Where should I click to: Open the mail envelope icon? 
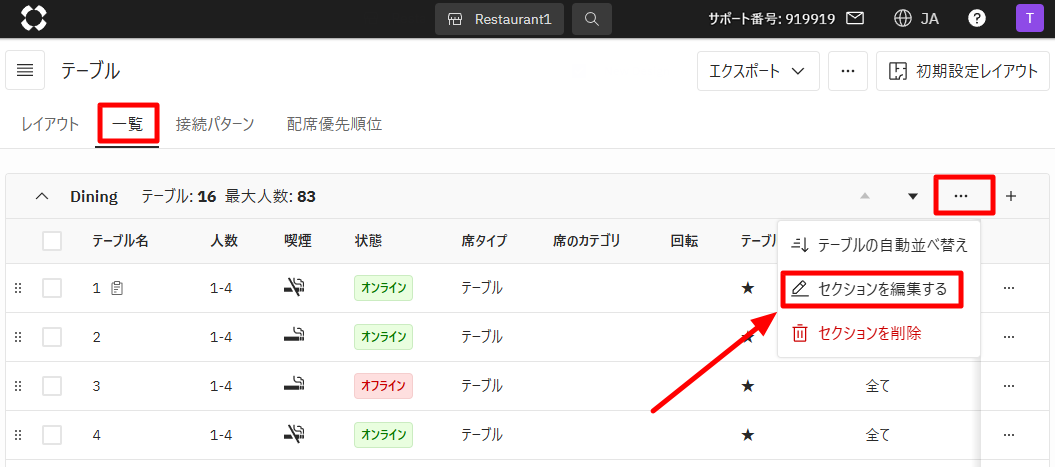tap(855, 18)
